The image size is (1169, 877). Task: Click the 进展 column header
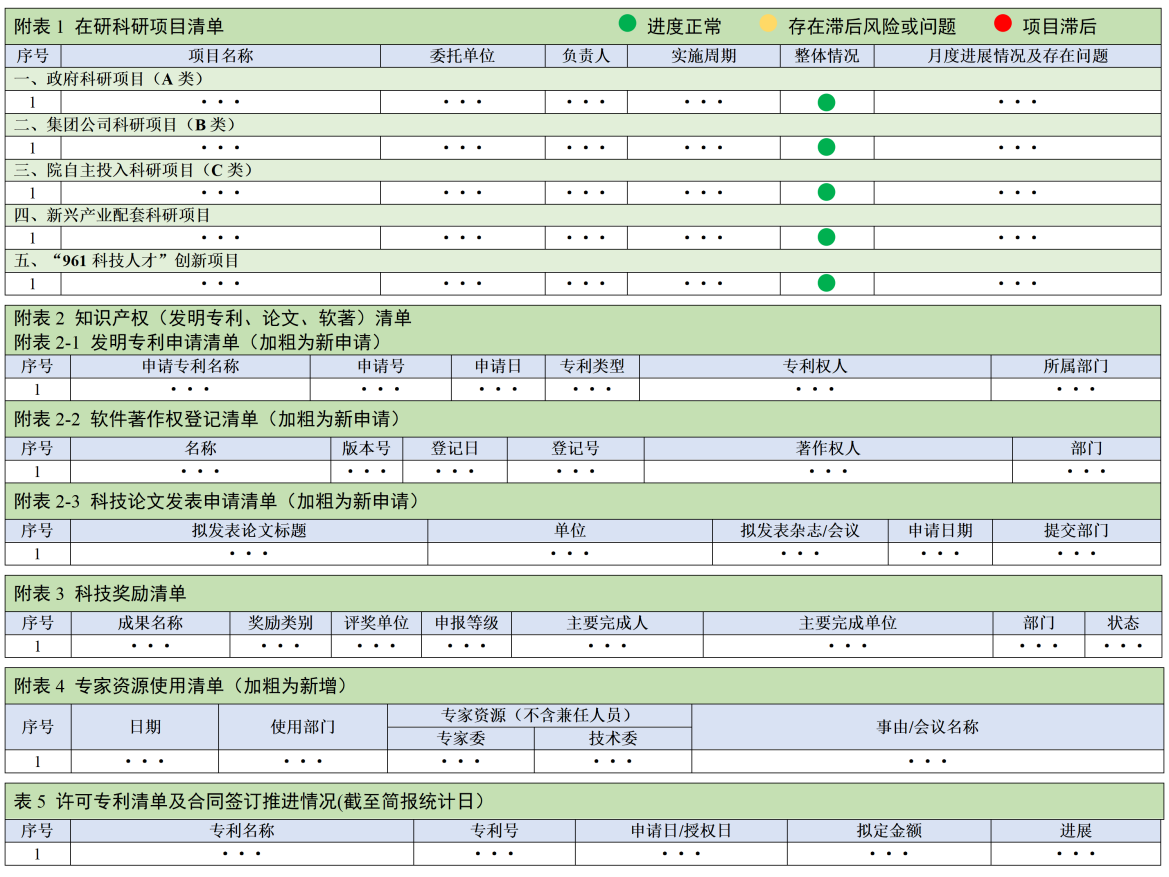pos(1076,831)
